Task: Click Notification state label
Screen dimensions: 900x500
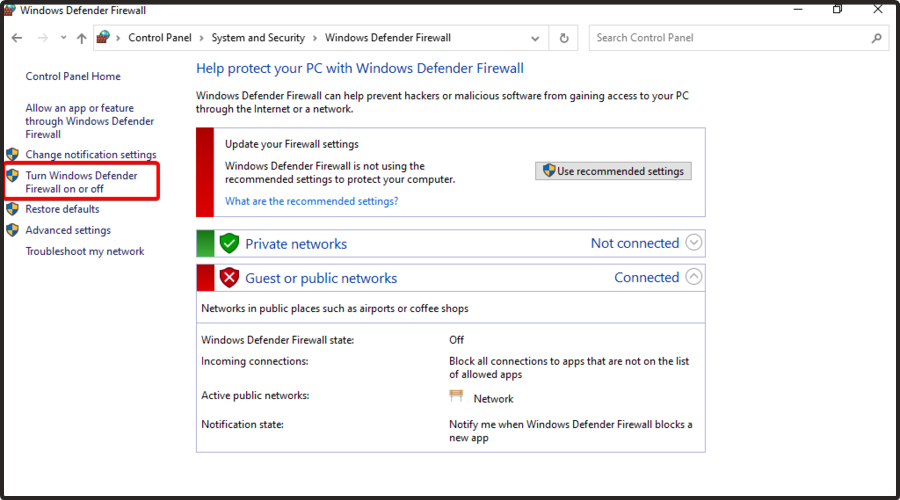Action: click(242, 425)
